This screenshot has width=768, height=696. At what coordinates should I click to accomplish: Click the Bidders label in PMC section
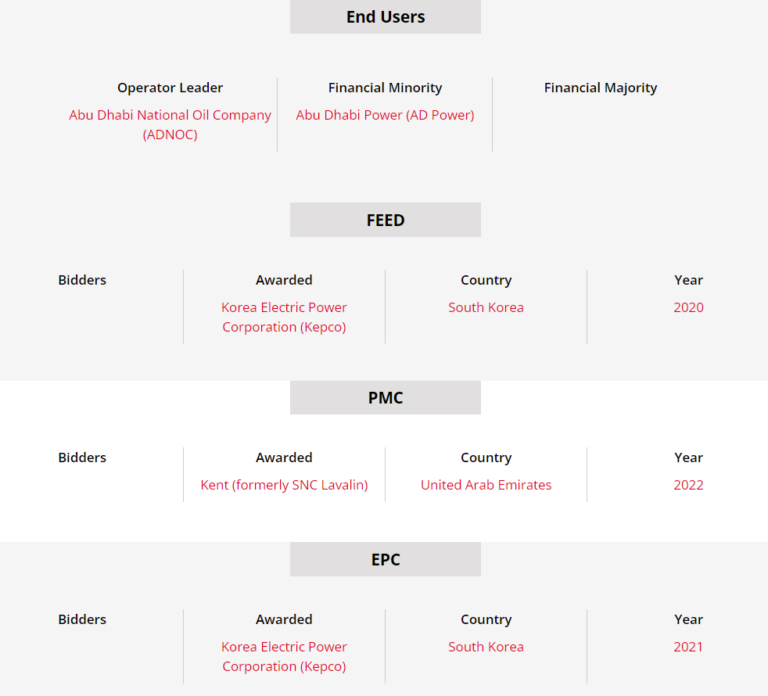pyautogui.click(x=82, y=458)
